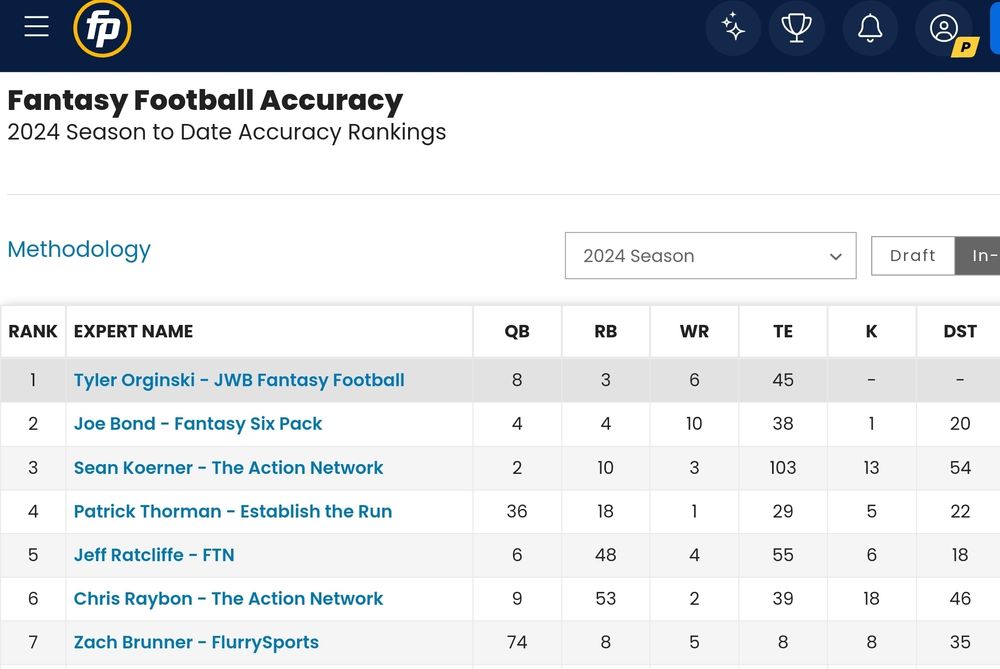This screenshot has width=1000, height=669.
Task: Click DST value 46 in Chris Raybon row
Action: pos(960,599)
